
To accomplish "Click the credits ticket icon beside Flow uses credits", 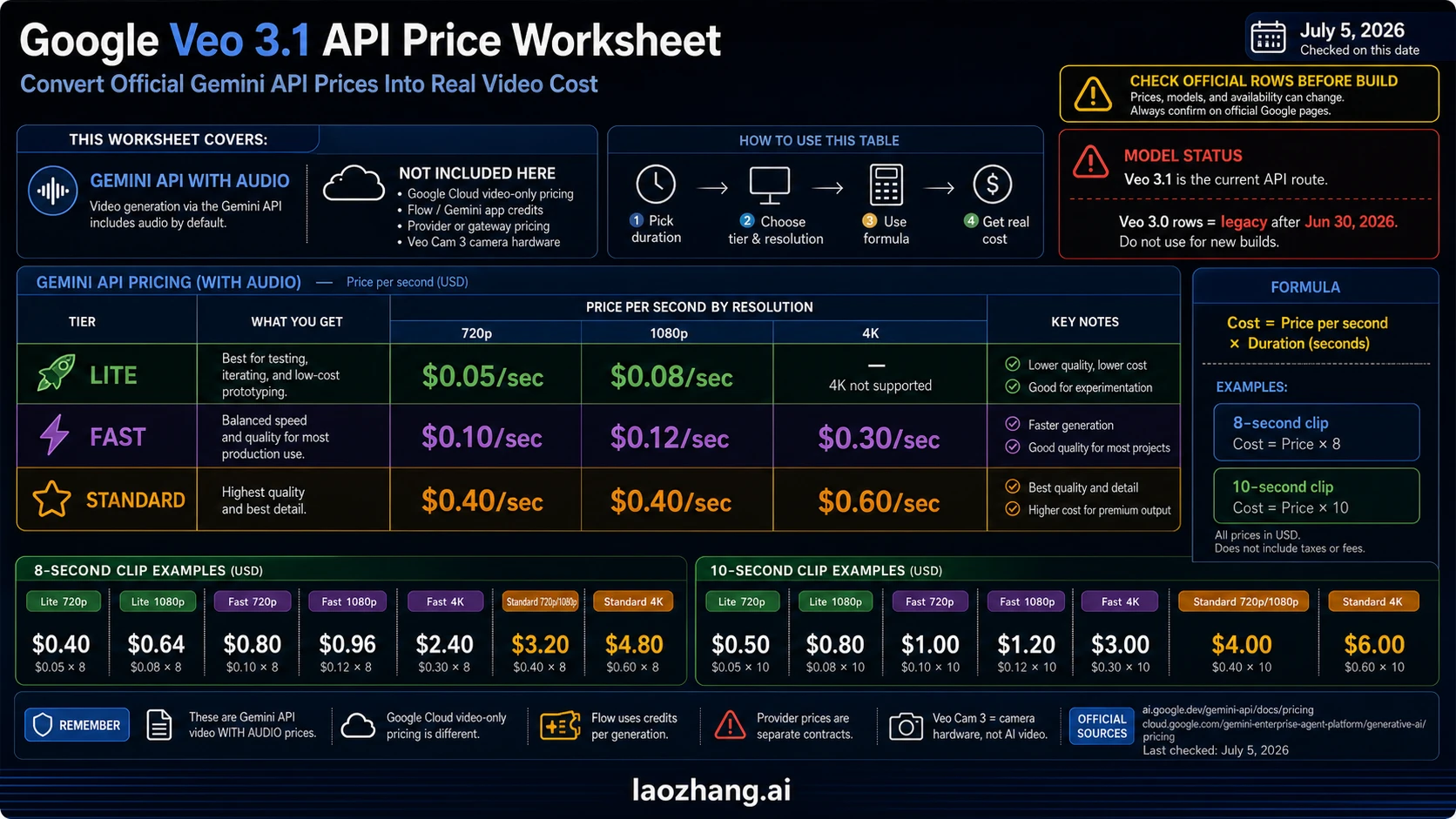I will tap(560, 725).
